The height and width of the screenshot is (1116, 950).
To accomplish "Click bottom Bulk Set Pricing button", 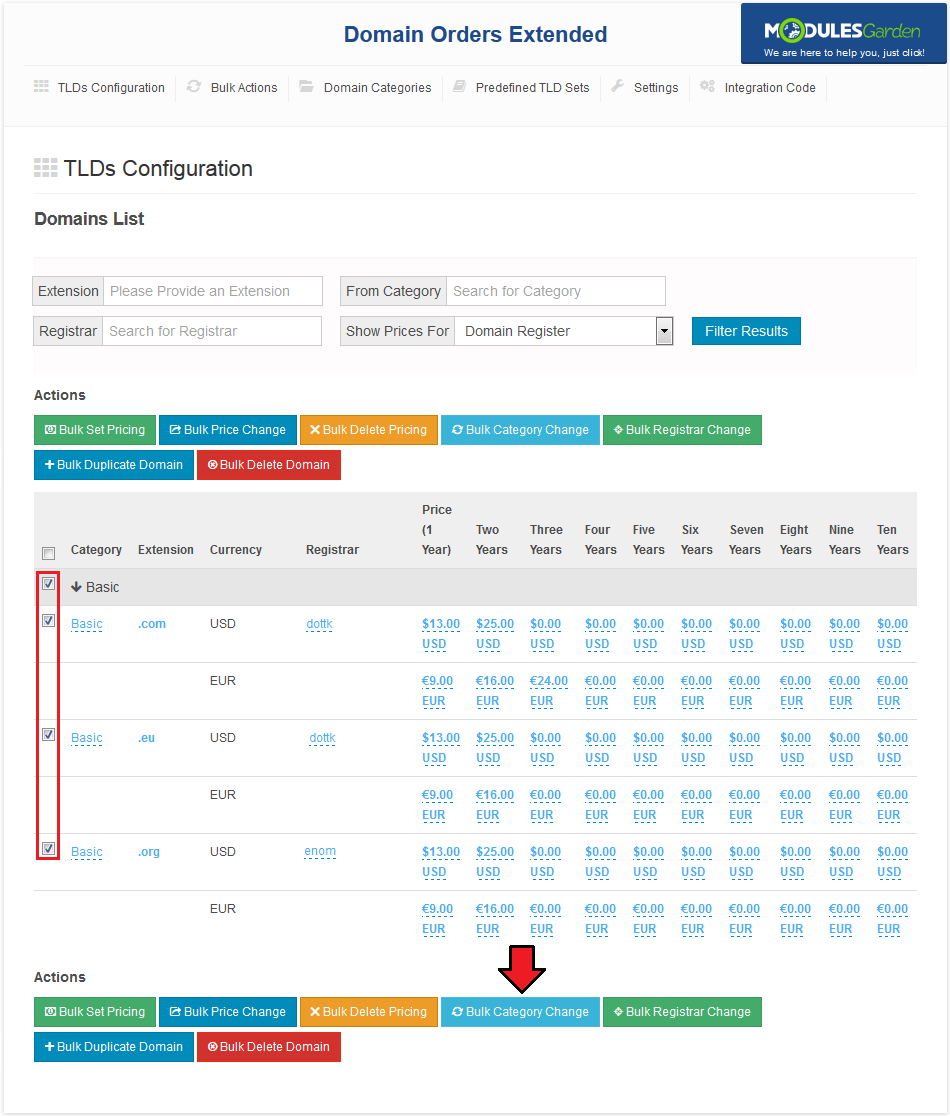I will point(95,1012).
